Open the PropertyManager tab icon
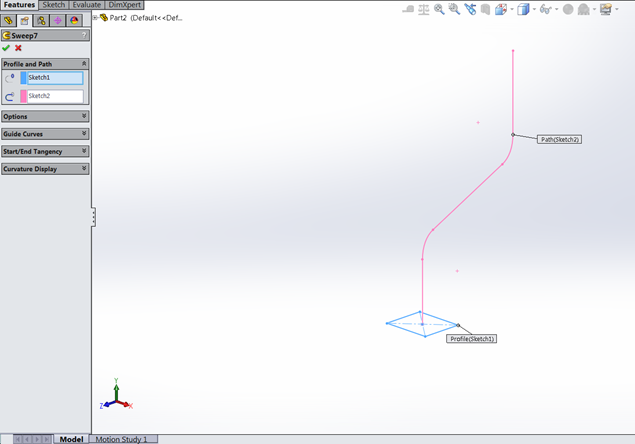 (x=25, y=20)
